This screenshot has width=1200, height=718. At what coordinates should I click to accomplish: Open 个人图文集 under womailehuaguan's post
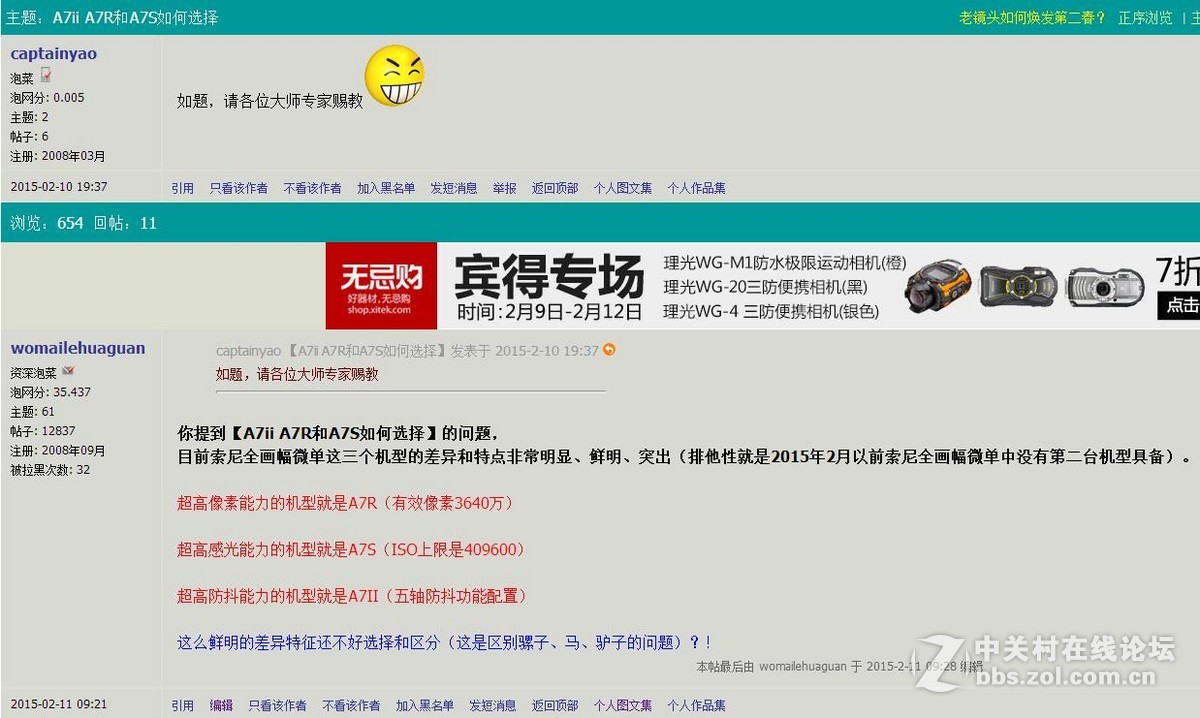click(x=622, y=705)
